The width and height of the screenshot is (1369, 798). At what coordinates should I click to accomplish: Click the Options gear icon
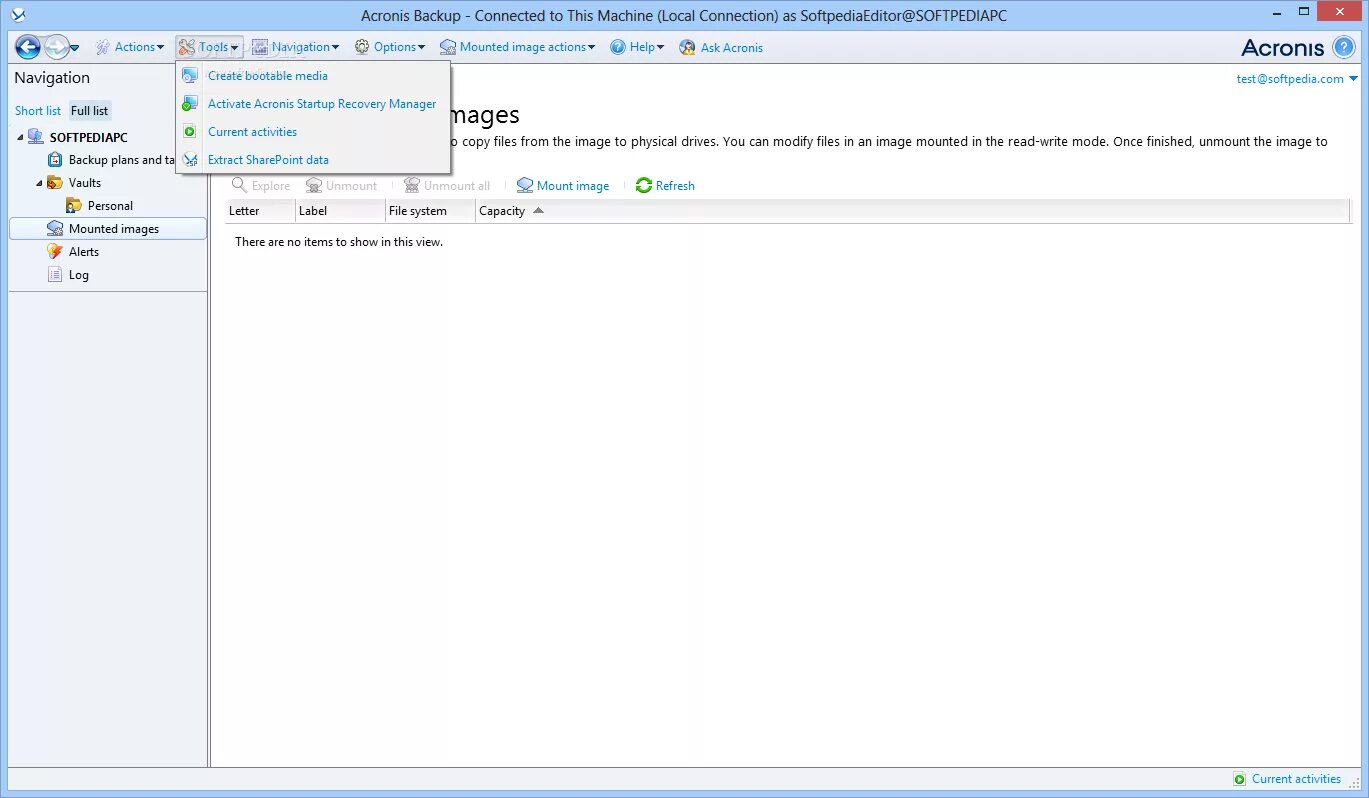tap(362, 47)
